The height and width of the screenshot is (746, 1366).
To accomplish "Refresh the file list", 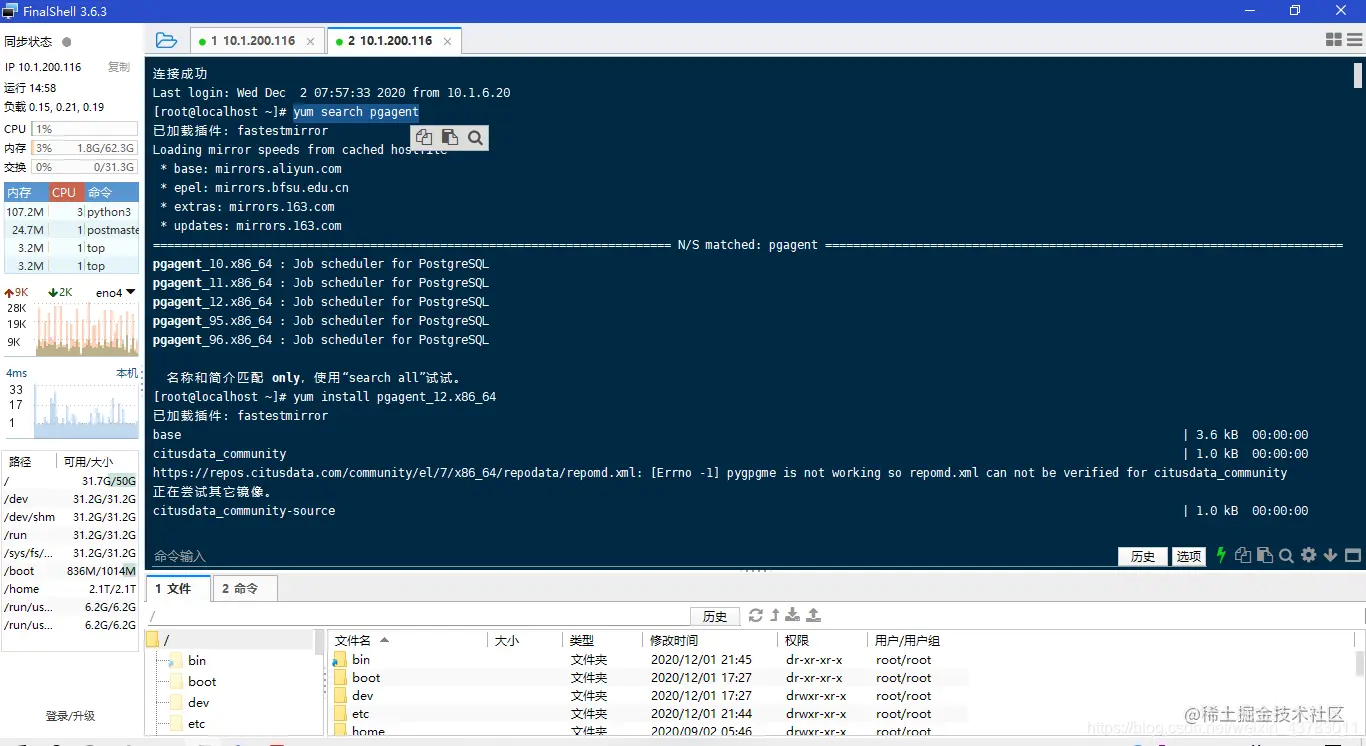I will coord(756,615).
